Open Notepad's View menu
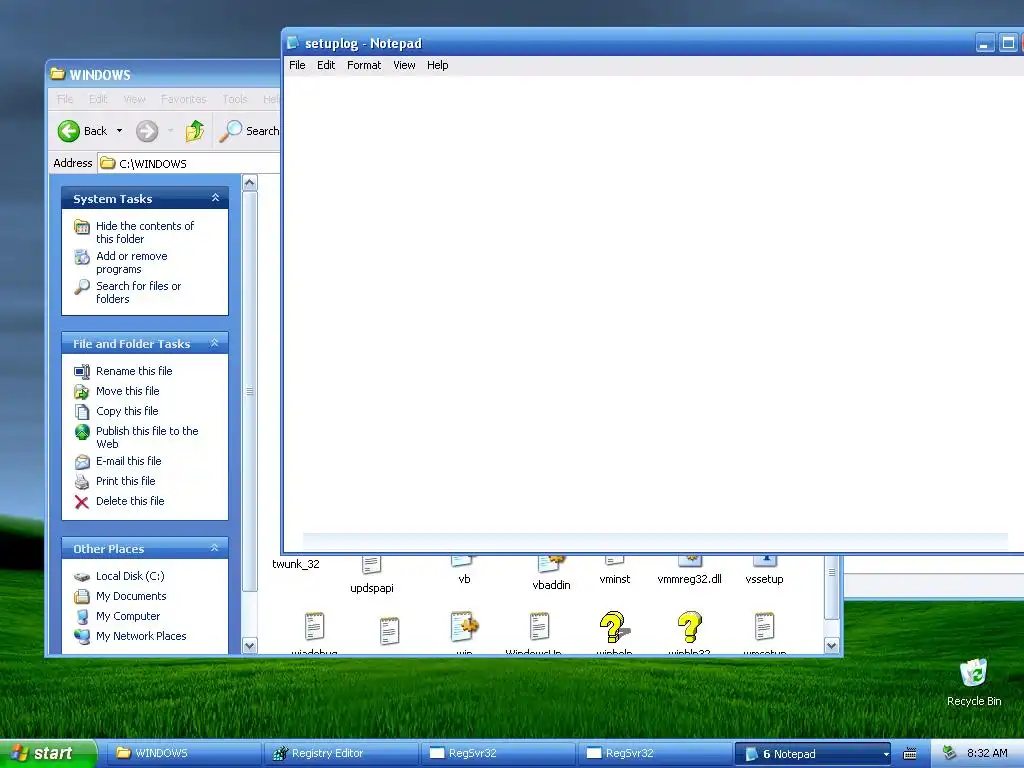Screen dimensions: 1024x768 pos(404,65)
